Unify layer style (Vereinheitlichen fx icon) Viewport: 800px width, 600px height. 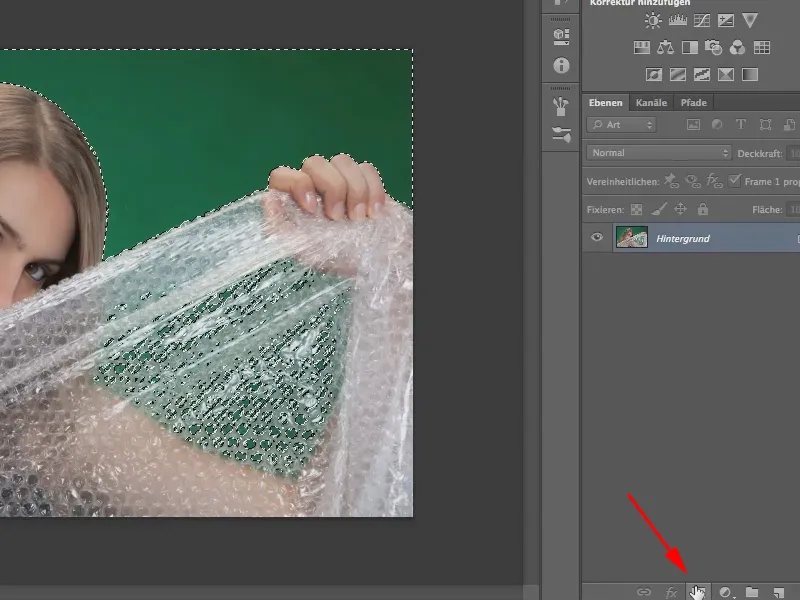[714, 181]
